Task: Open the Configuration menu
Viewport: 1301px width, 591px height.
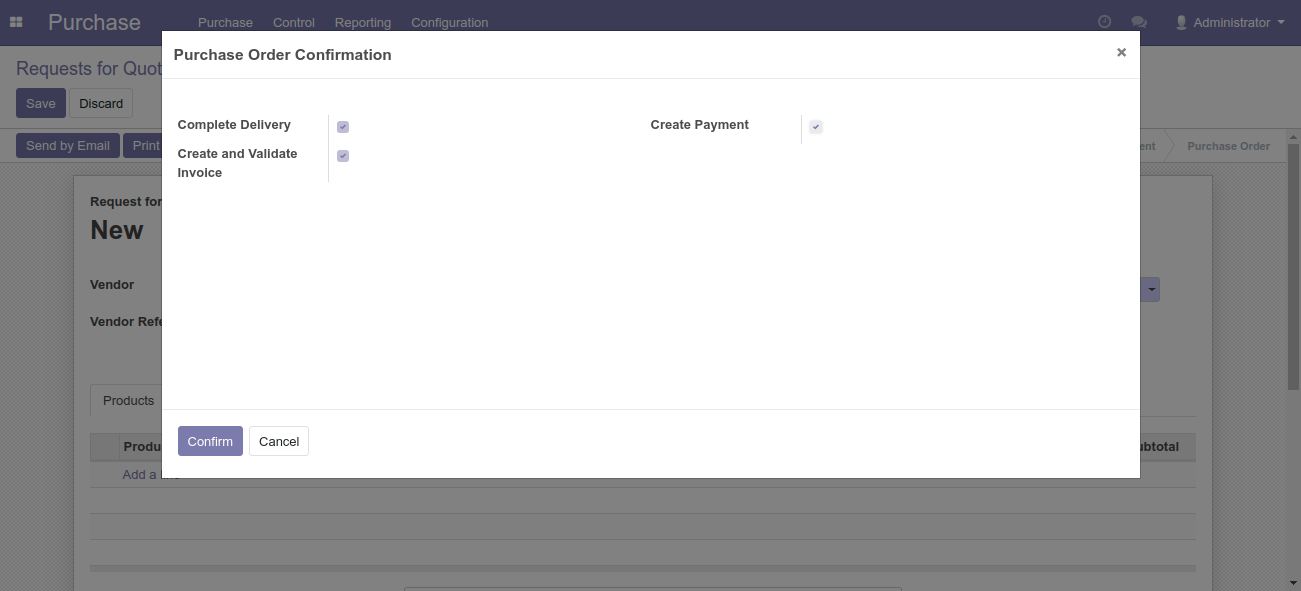Action: 449,22
